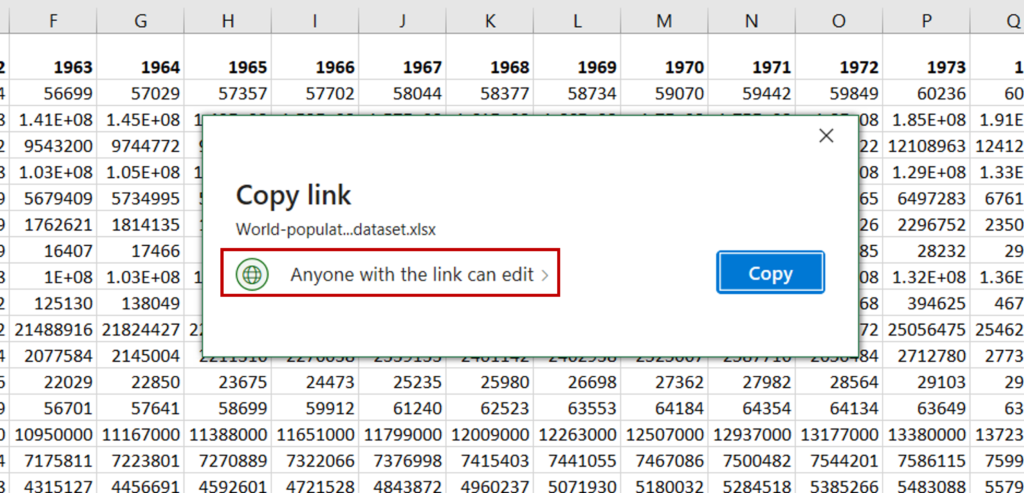1024x493 pixels.
Task: Select cell containing 58044
Action: point(402,93)
